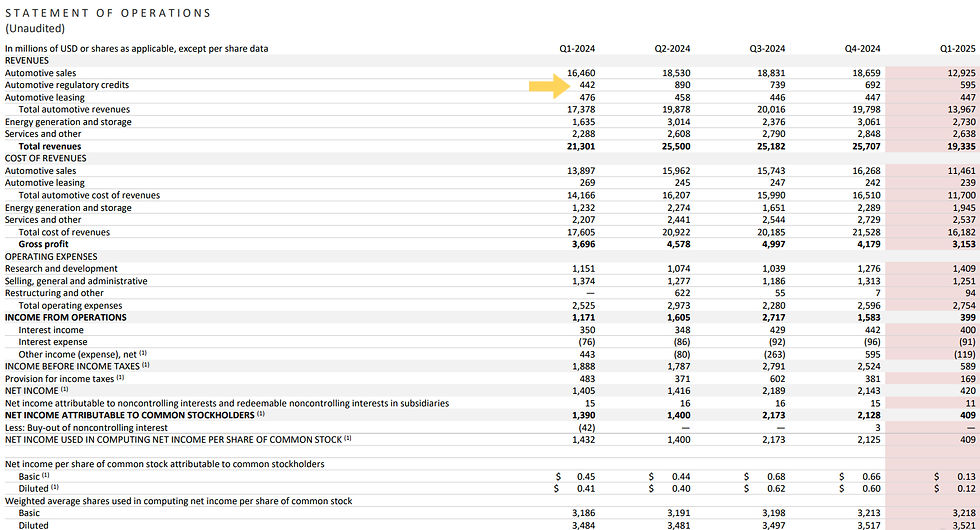Select the Q2-2024 automotive leasing revenue 458

[x=682, y=98]
